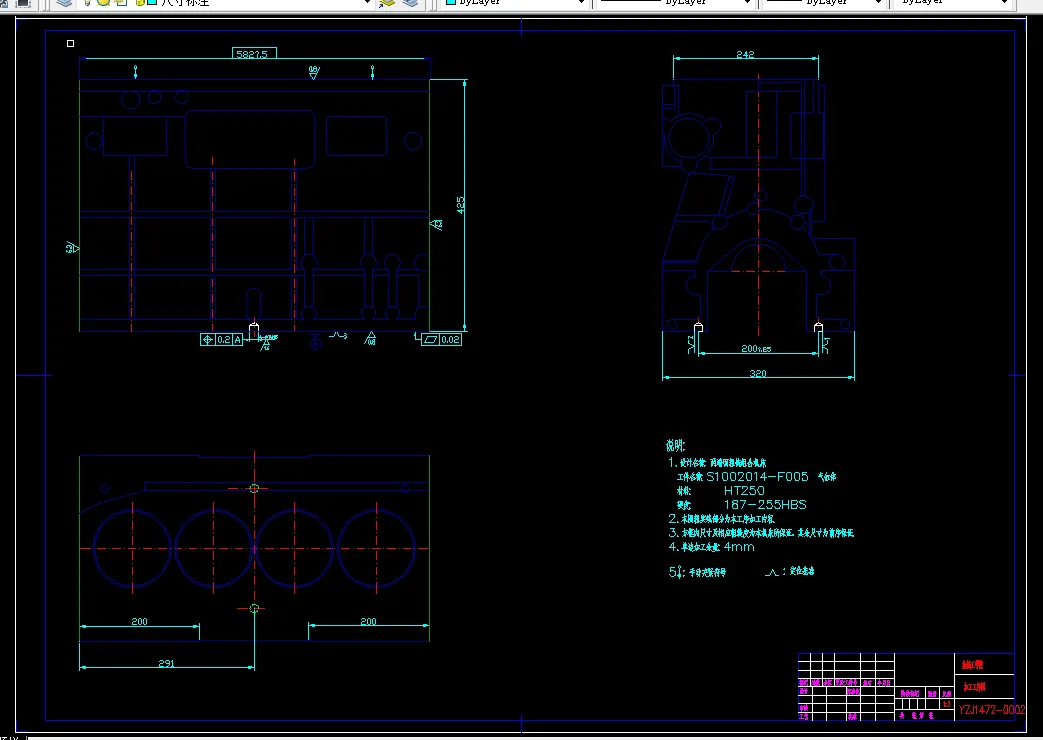Select the part number S1002014-F005 text
Screen dimensions: 1043x740
coord(757,476)
